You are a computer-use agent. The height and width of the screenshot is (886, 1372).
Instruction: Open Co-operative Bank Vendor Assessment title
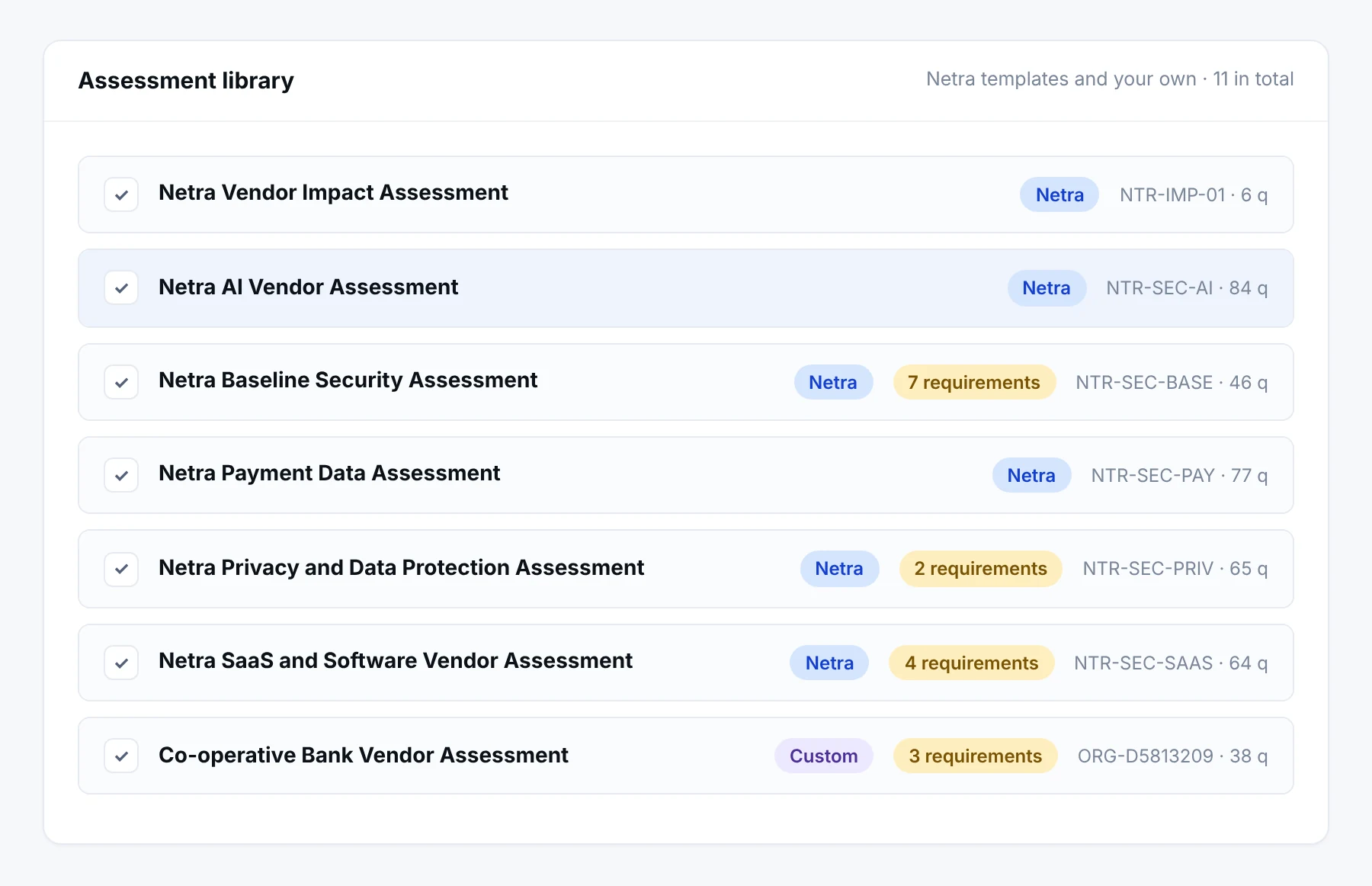coord(364,756)
